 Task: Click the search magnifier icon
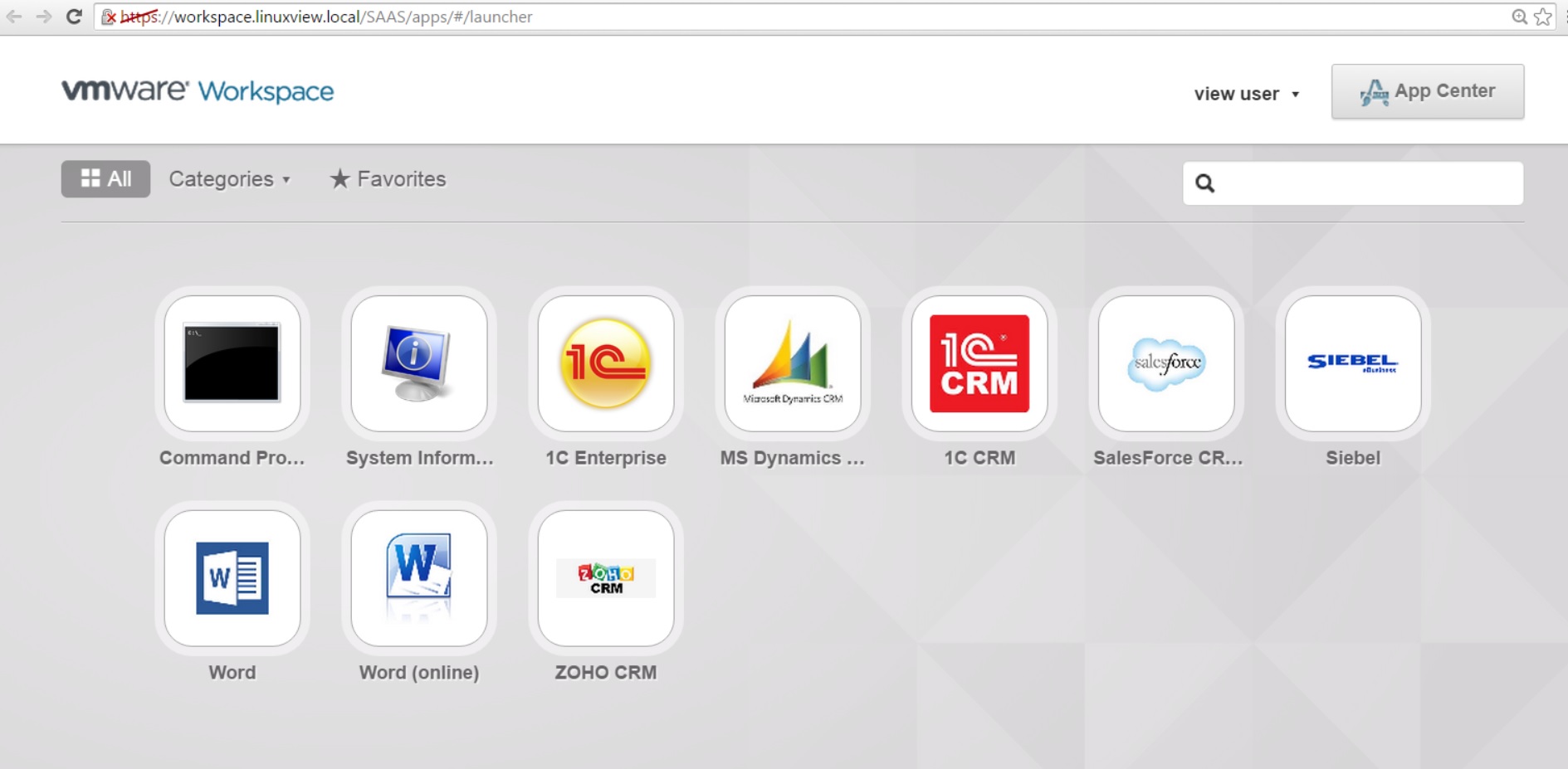pos(1205,183)
